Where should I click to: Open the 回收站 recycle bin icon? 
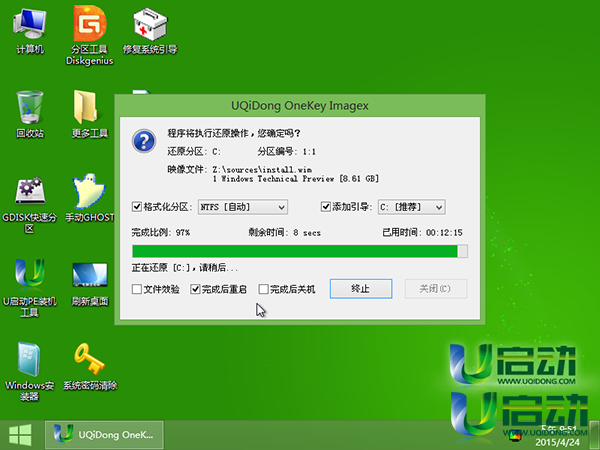[x=29, y=107]
